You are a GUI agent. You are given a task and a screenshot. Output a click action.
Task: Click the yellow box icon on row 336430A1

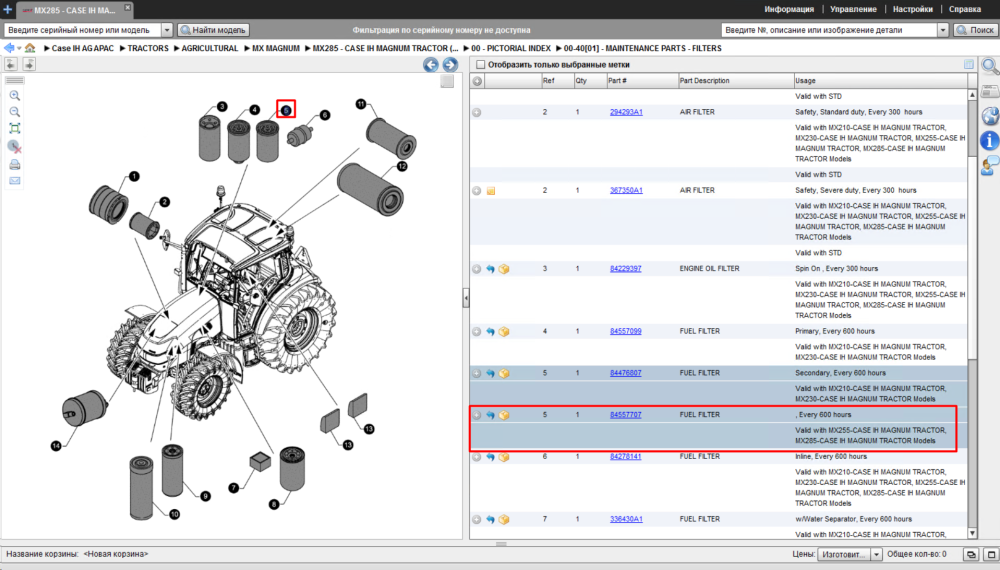click(x=504, y=520)
